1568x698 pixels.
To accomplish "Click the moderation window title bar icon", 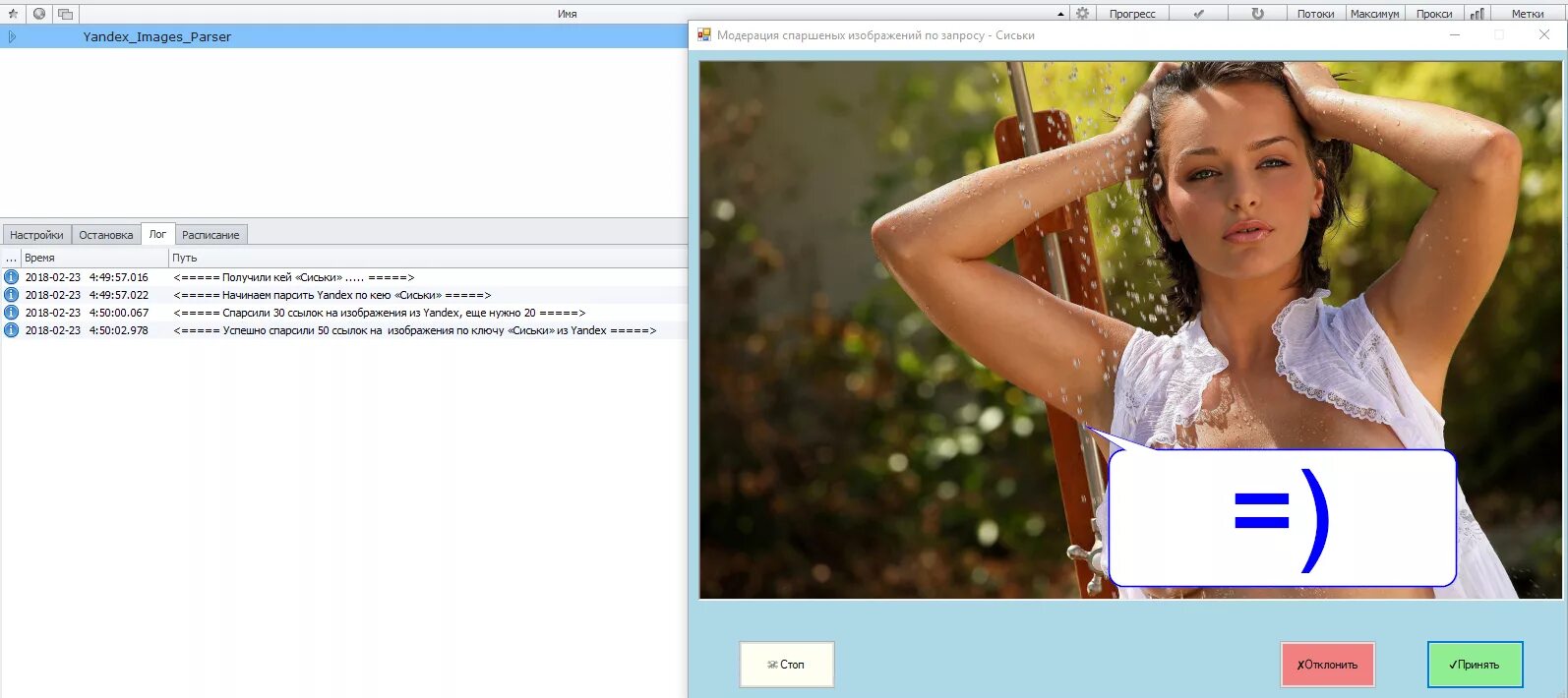I will [704, 34].
